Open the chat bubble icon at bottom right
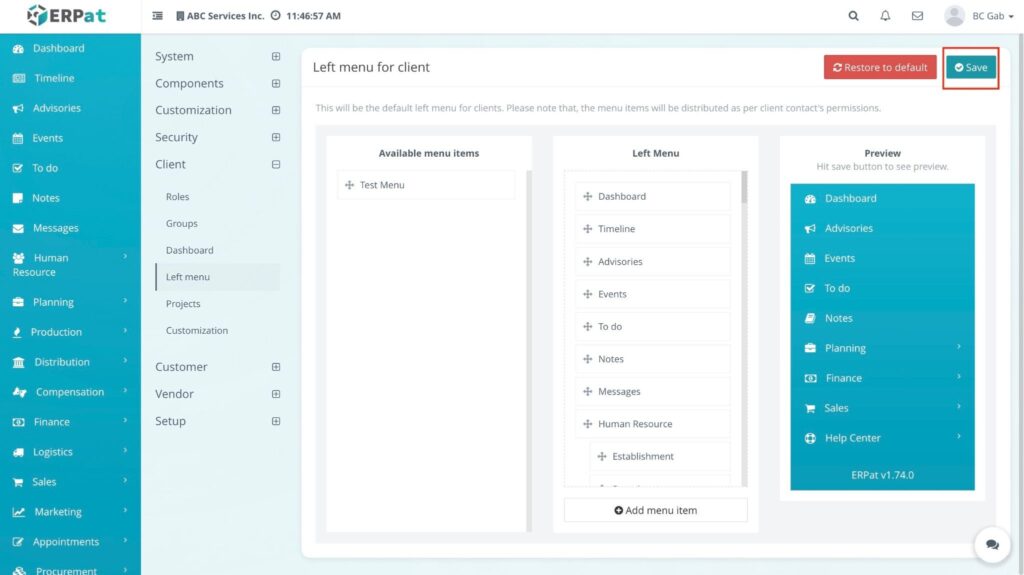 (992, 545)
